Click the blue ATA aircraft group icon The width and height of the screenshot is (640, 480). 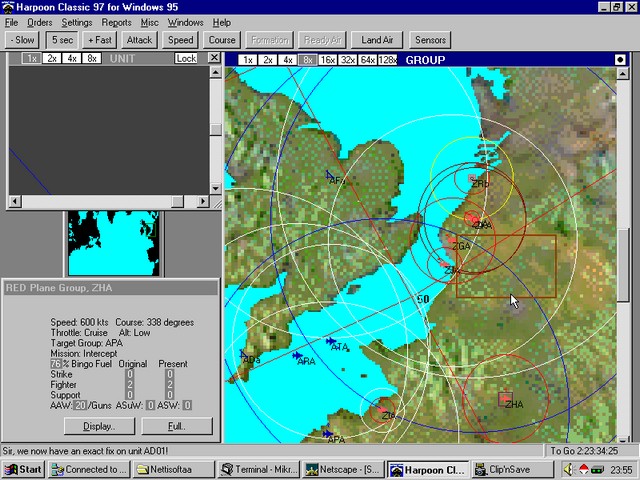(331, 343)
